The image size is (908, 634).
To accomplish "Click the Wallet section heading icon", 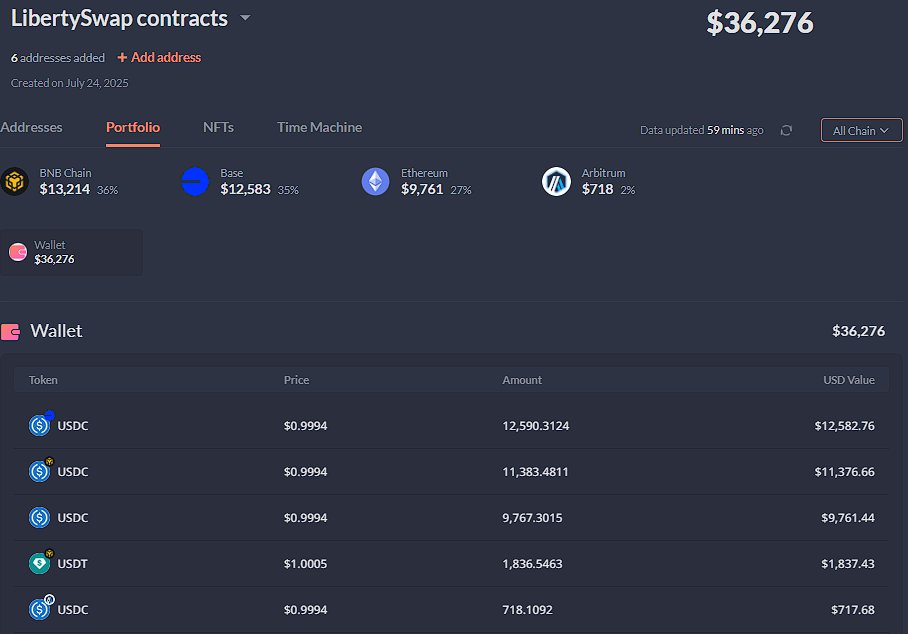I will click(x=10, y=332).
